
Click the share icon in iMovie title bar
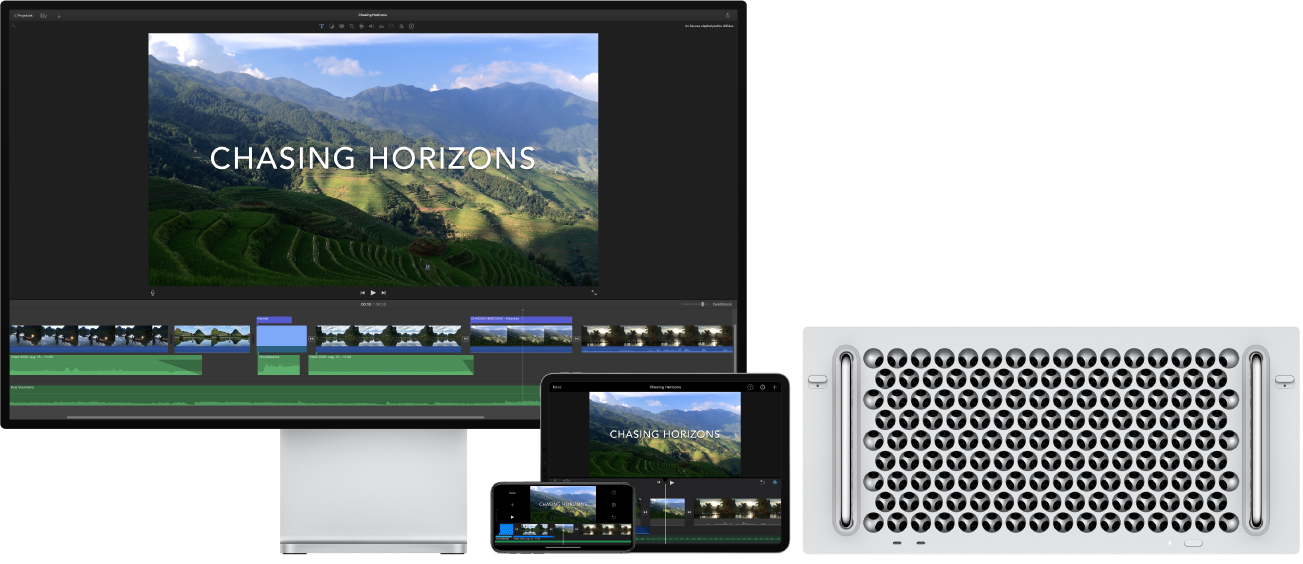tap(727, 16)
